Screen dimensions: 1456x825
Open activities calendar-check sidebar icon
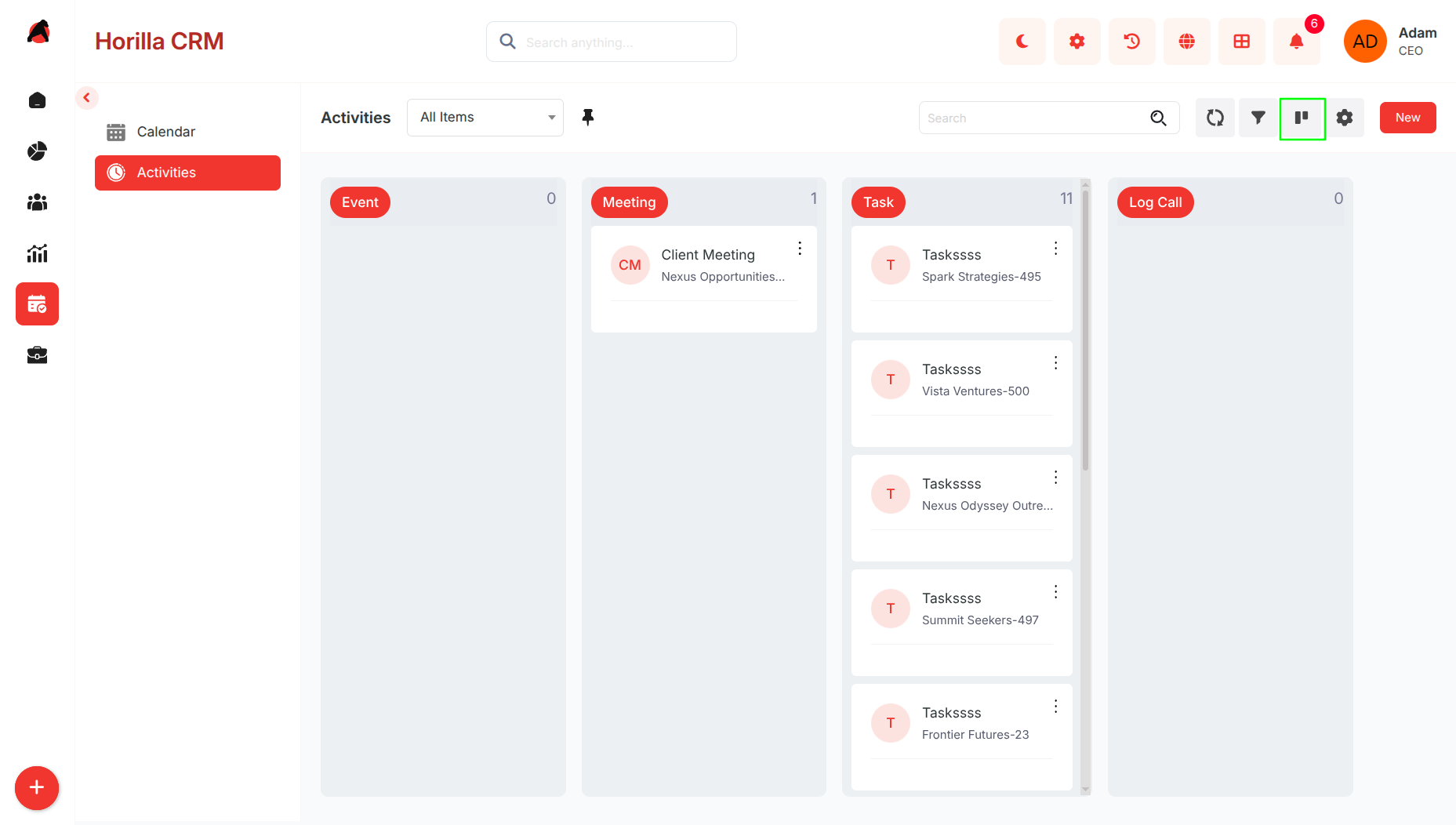pyautogui.click(x=37, y=304)
